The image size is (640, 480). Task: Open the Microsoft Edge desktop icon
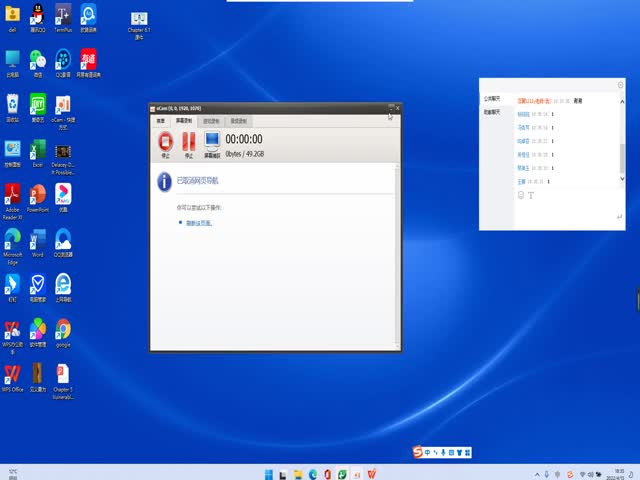[12, 239]
